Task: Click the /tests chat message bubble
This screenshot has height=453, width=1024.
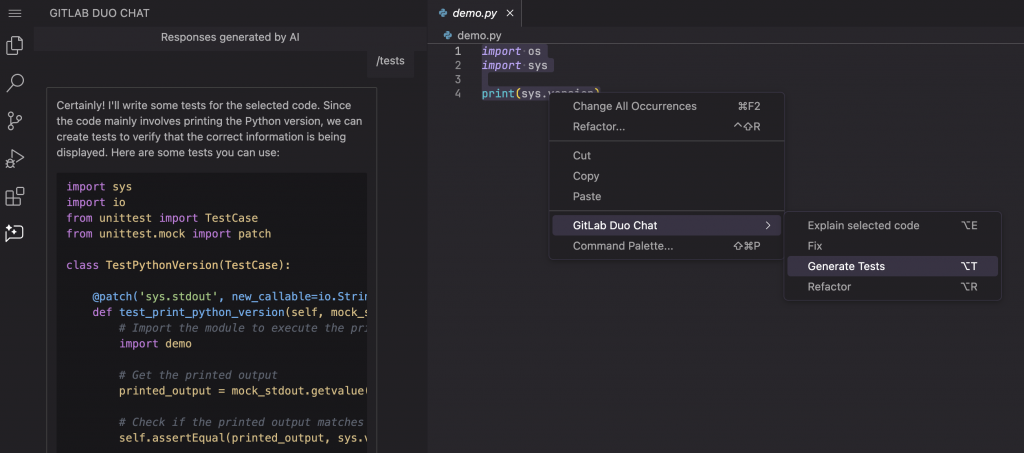Action: coord(390,61)
